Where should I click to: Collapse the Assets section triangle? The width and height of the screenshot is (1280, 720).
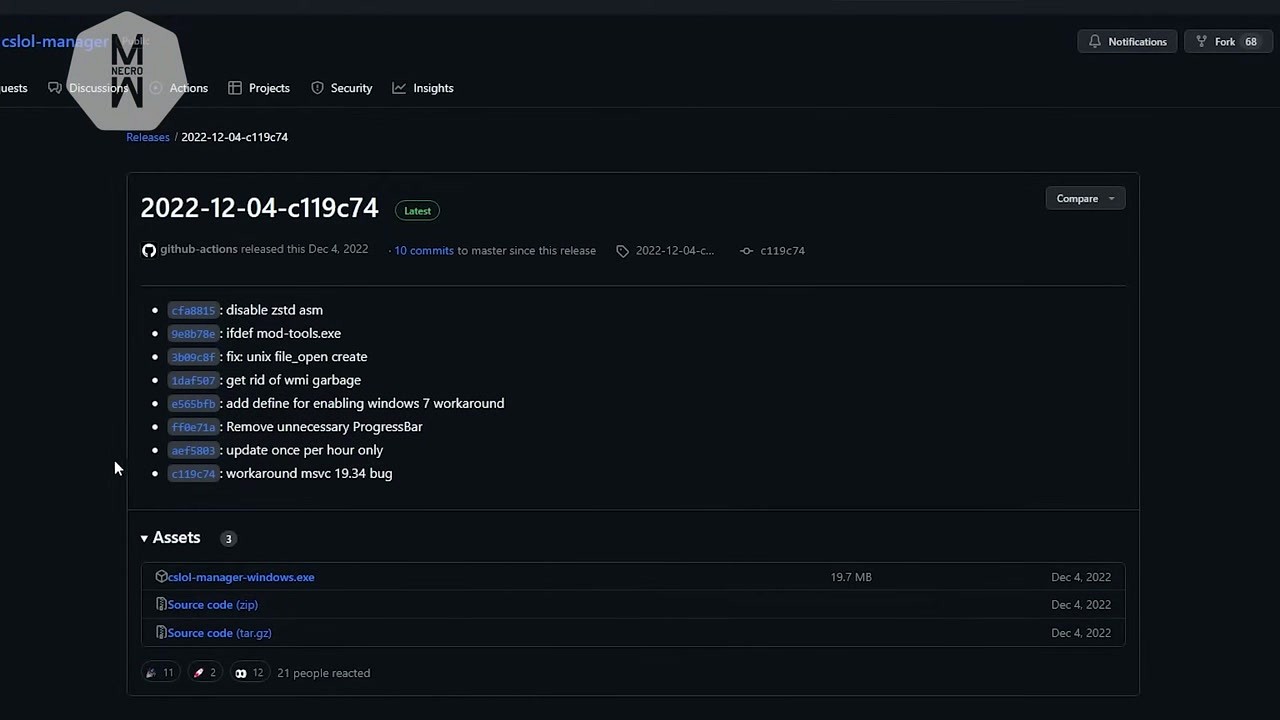[x=144, y=538]
